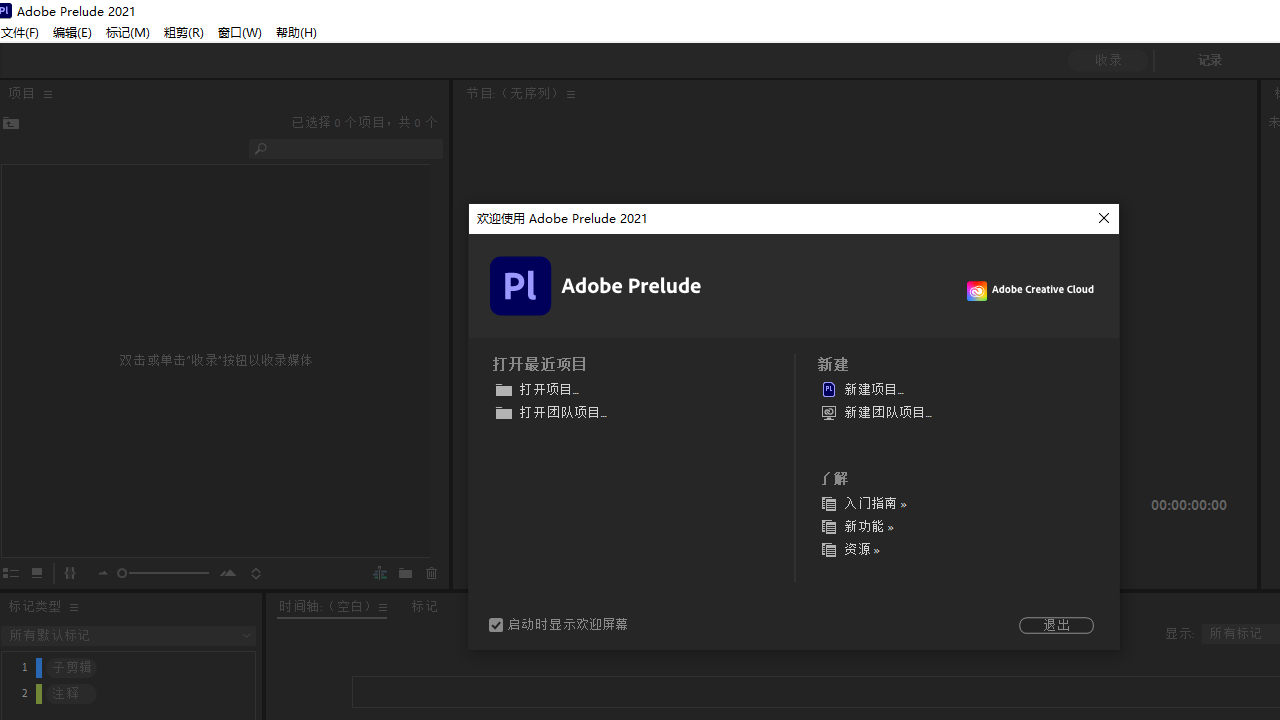Click the Adobe Creative Cloud icon
The width and height of the screenshot is (1280, 720).
(x=977, y=291)
